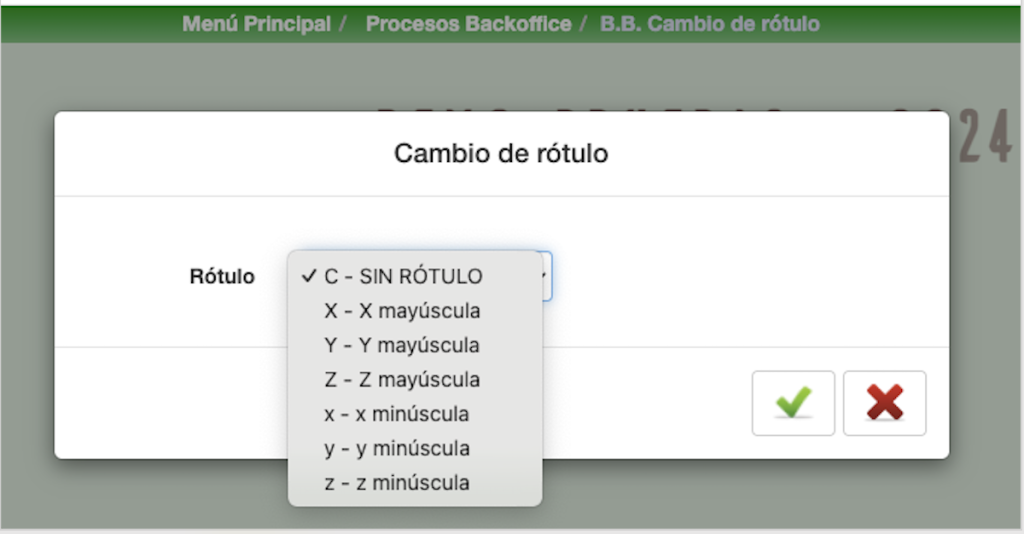Go to Procesos Backoffice breadcrumb
This screenshot has width=1024, height=534.
[x=468, y=24]
